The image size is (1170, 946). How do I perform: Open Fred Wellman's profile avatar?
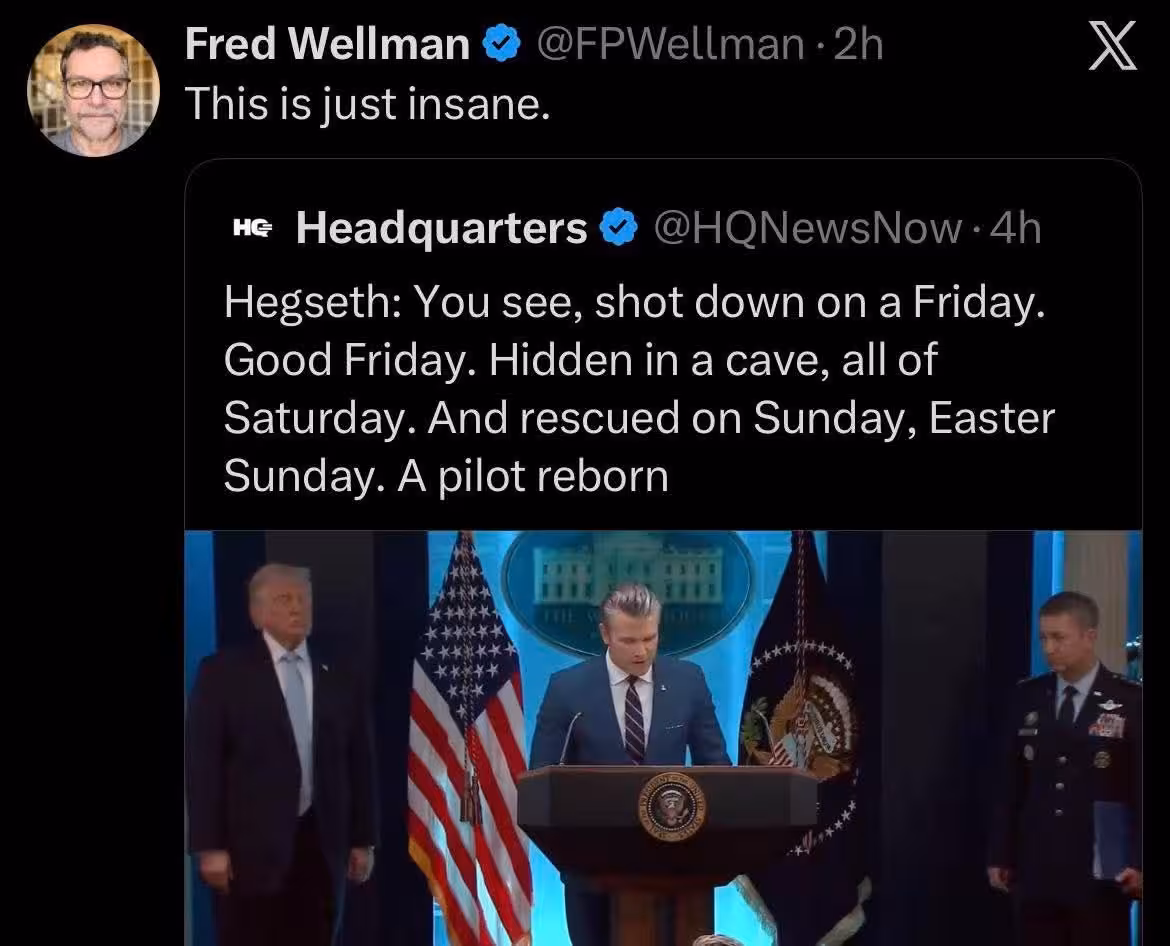coord(93,90)
